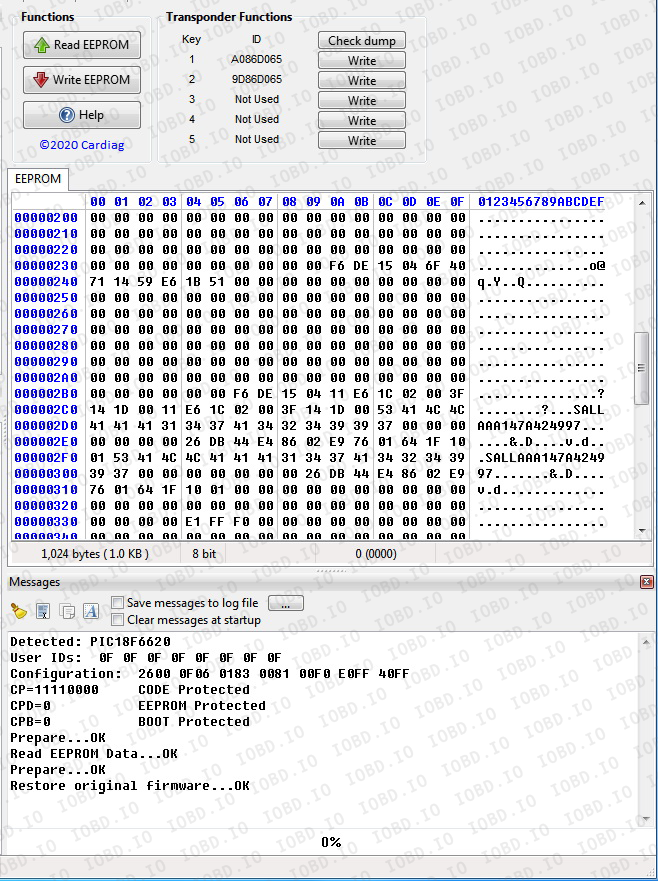Open the ©2020 Cardiag link
The width and height of the screenshot is (658, 881).
pyautogui.click(x=82, y=145)
